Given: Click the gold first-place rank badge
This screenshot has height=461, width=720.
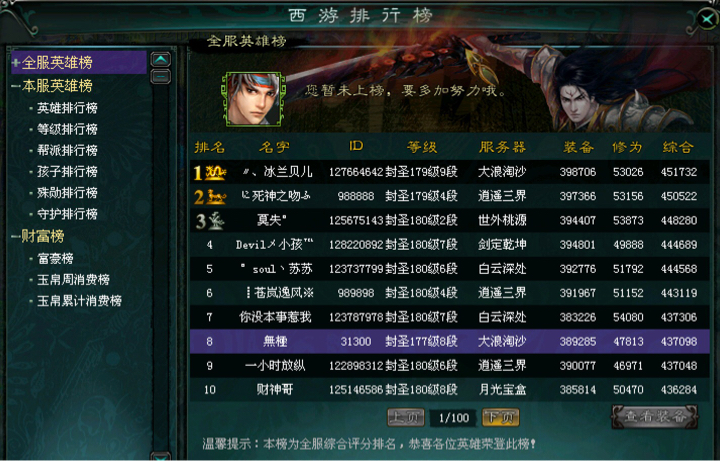Looking at the screenshot, I should coord(210,173).
